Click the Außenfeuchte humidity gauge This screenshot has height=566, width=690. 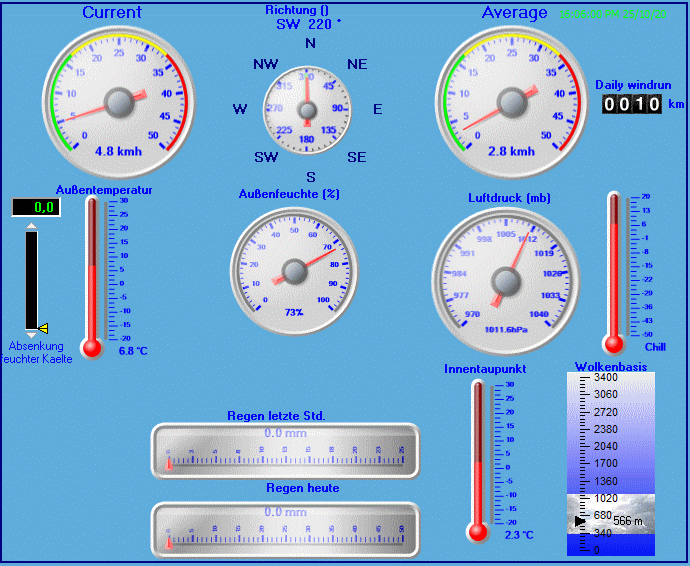click(x=294, y=271)
